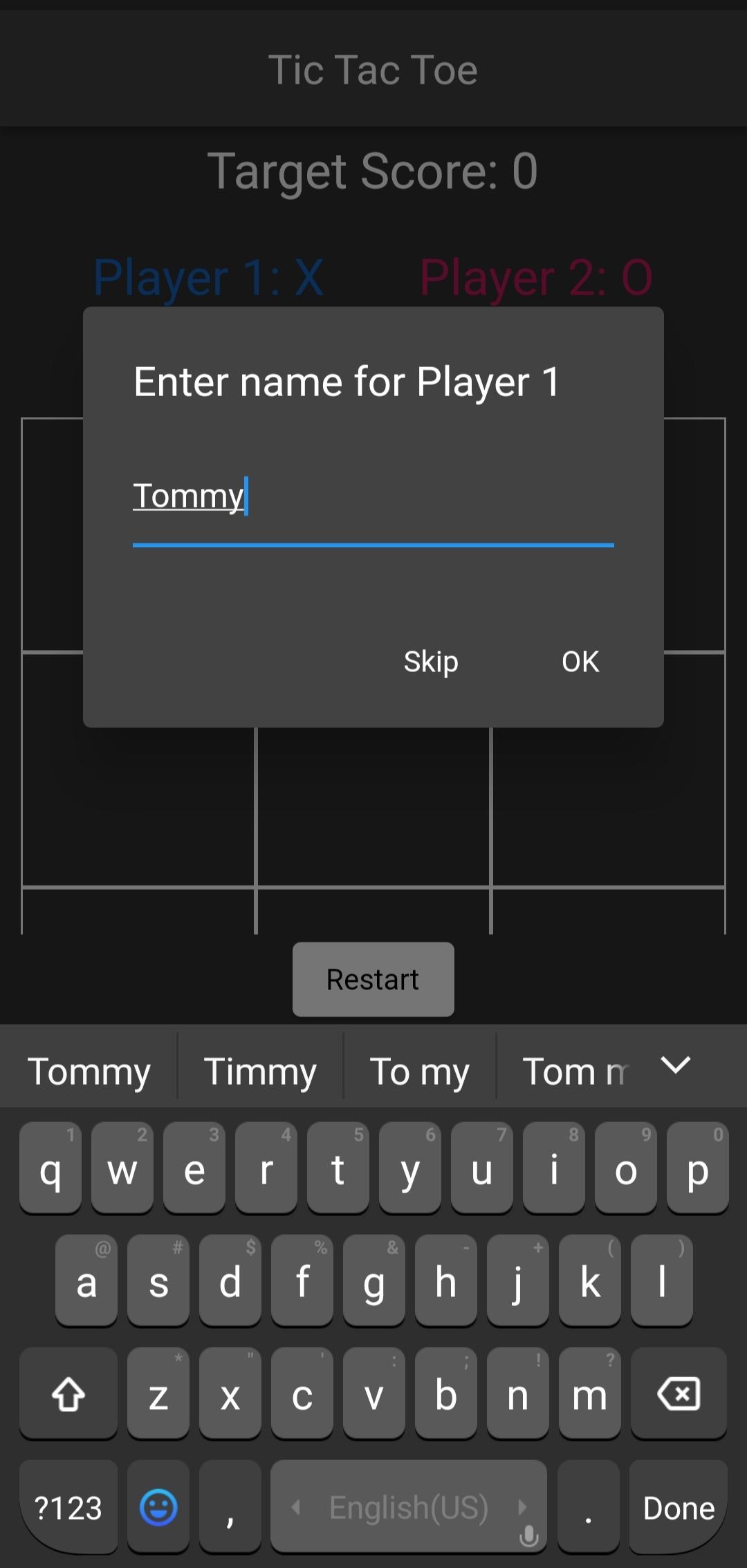Tap the letter m key
This screenshot has width=747, height=1568.
589,1394
